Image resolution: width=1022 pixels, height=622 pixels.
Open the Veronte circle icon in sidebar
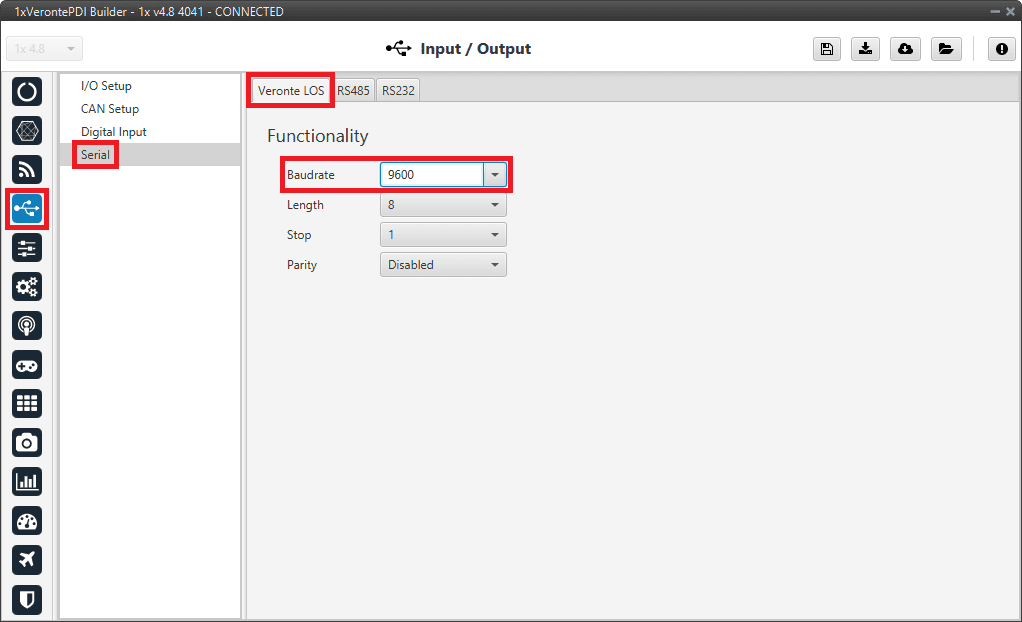(27, 92)
